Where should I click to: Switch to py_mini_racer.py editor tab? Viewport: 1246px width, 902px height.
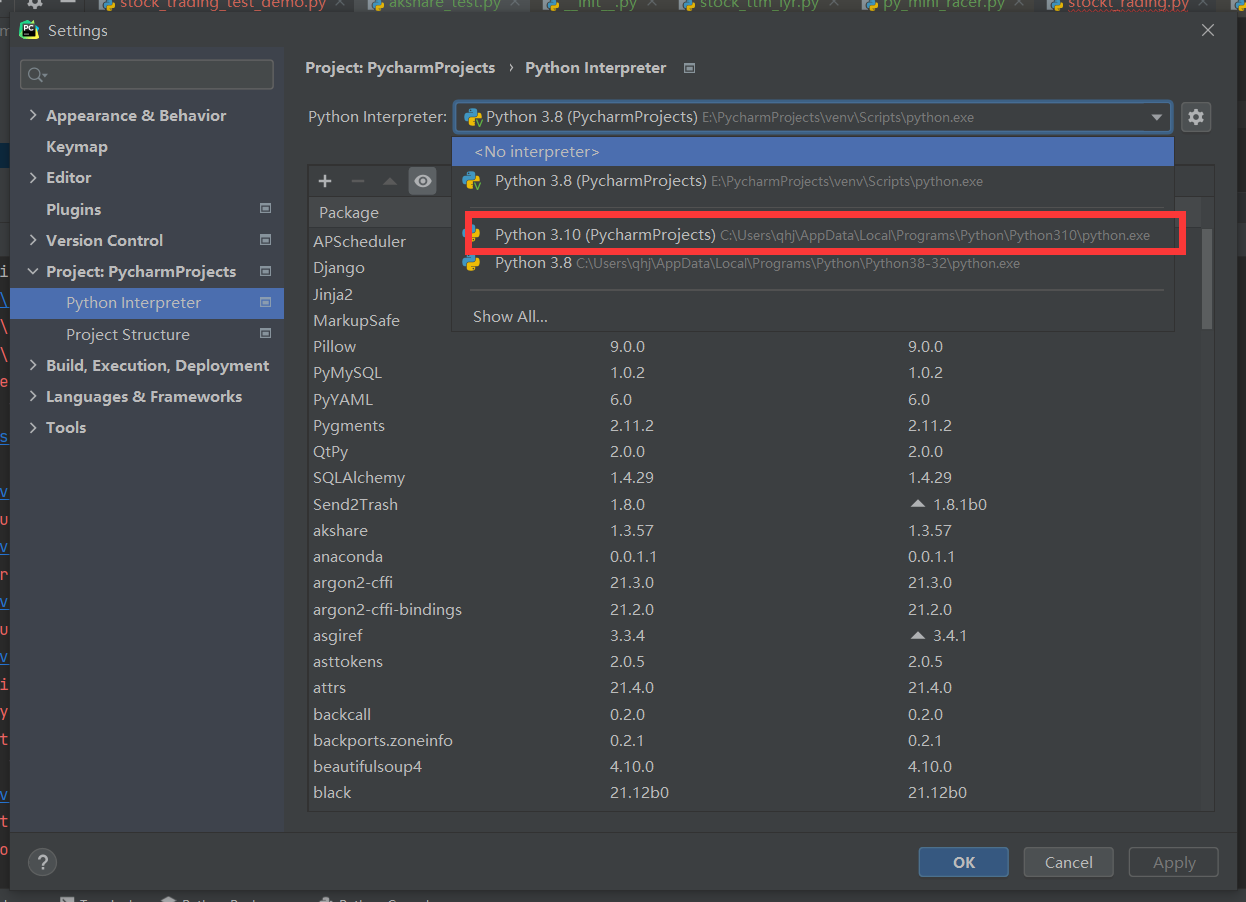click(x=944, y=5)
